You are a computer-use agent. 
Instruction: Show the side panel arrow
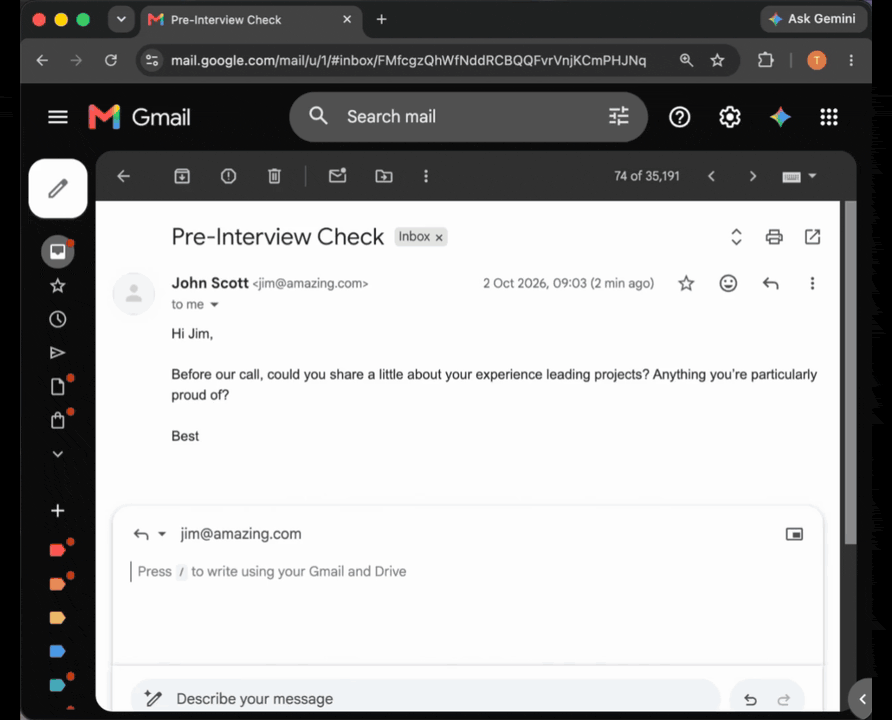862,699
